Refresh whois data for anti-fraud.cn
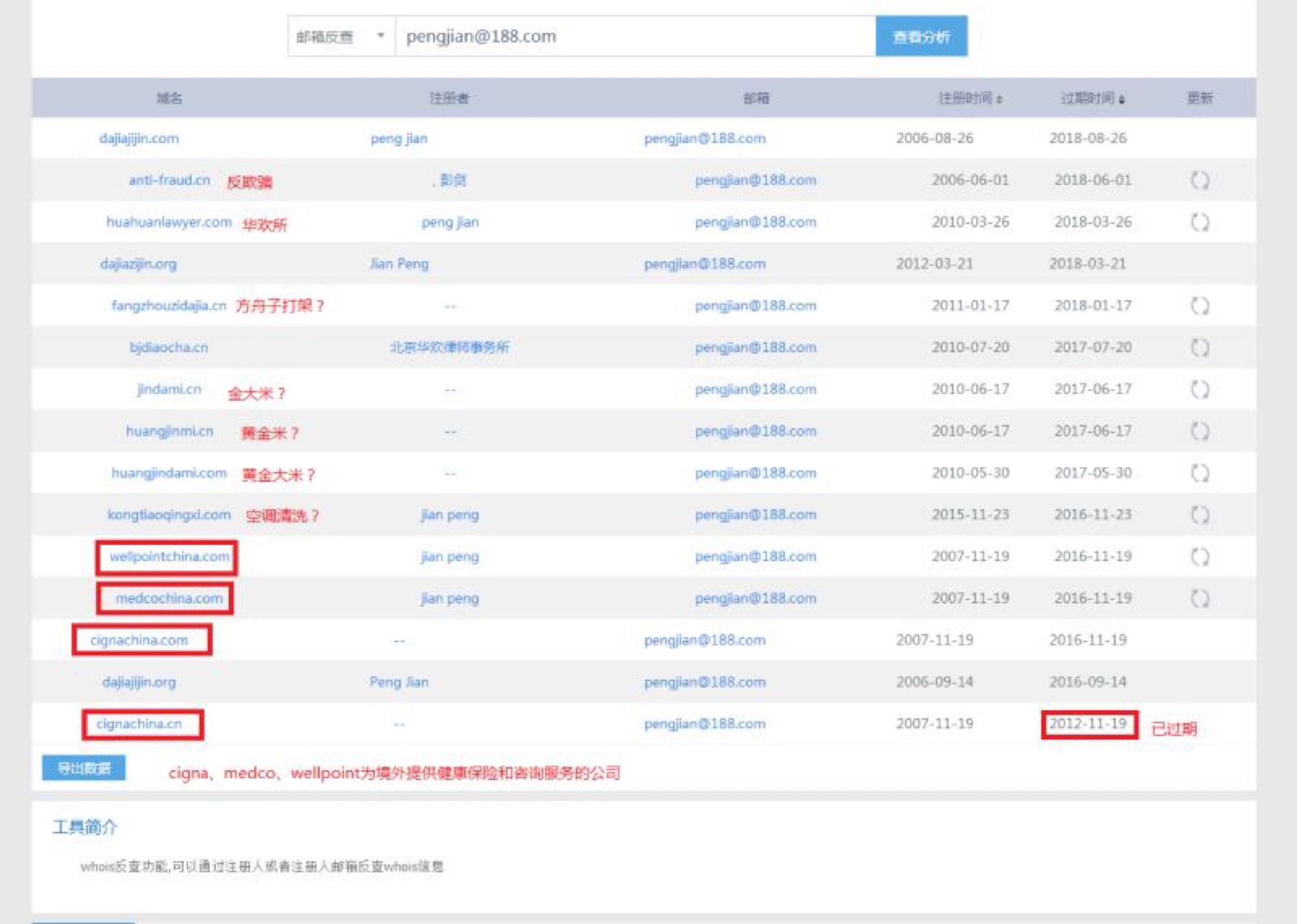Screen dimensions: 1297x924 tap(1200, 180)
